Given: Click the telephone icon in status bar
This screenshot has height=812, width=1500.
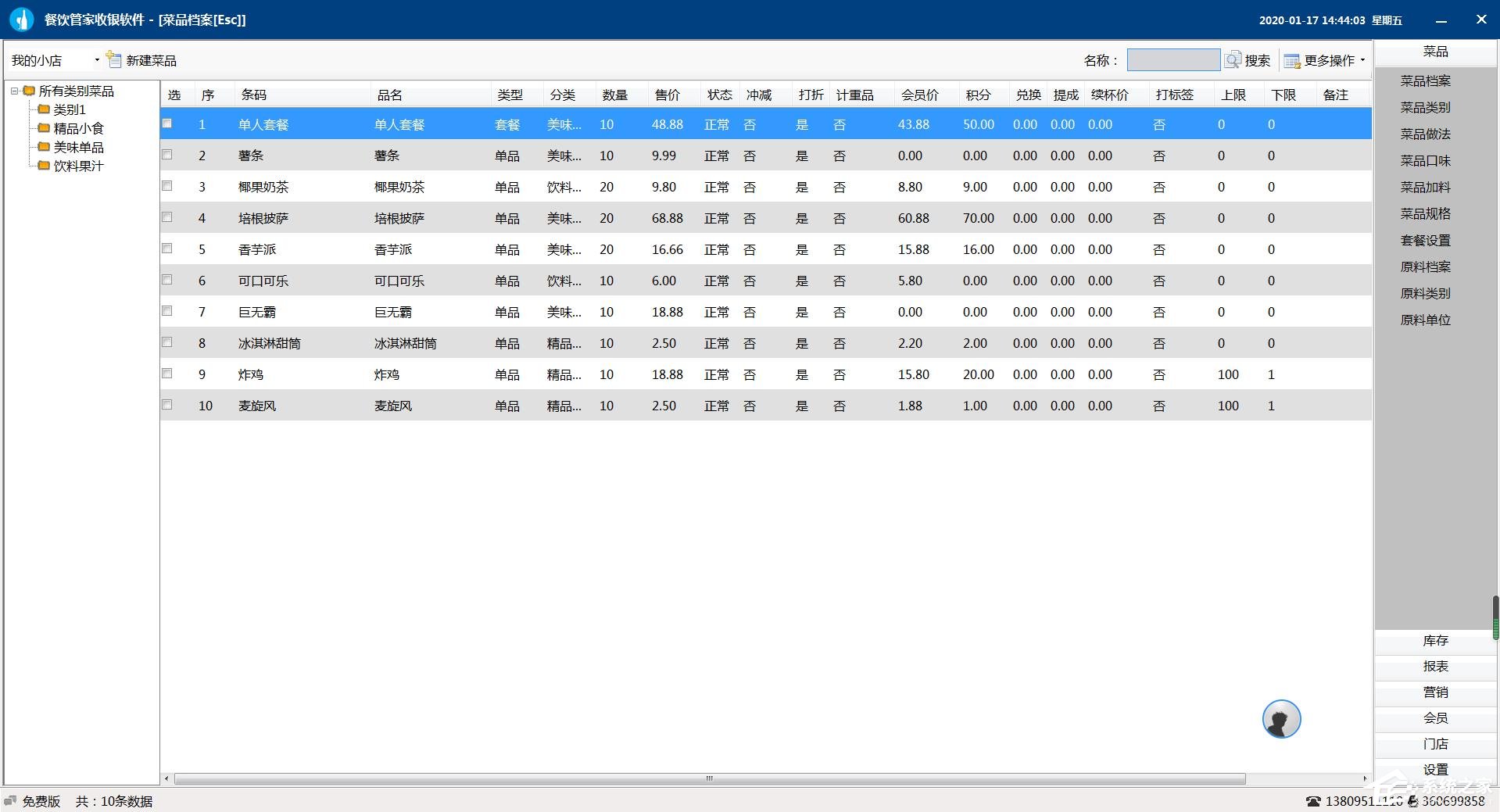Looking at the screenshot, I should click(1313, 801).
